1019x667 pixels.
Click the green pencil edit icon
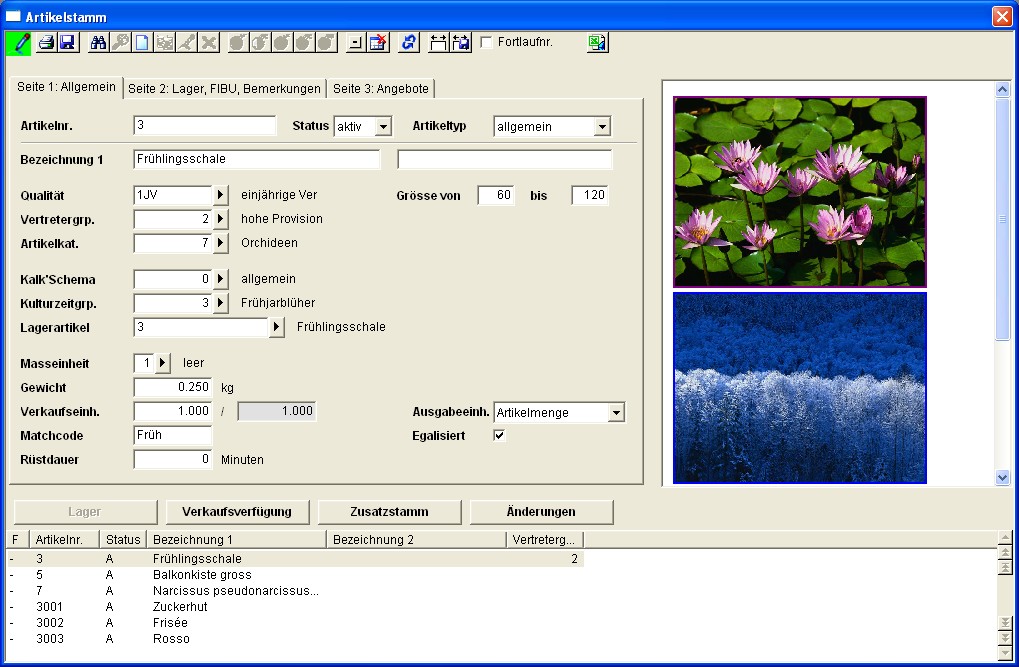(x=18, y=43)
